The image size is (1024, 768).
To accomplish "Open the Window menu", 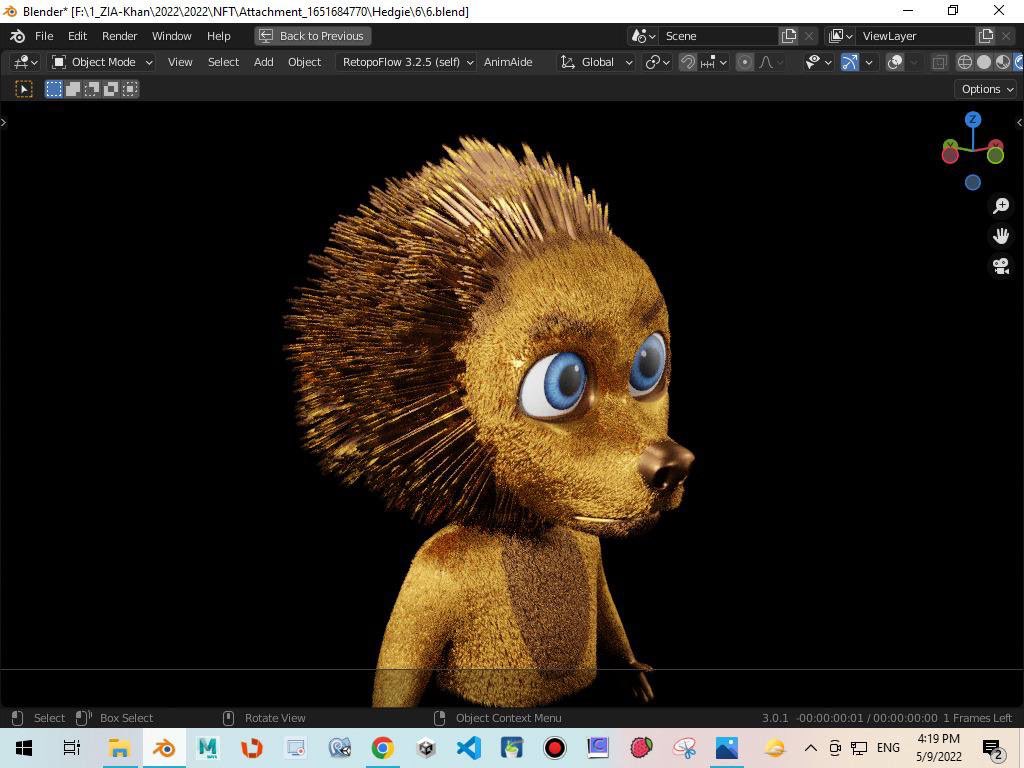I will (x=172, y=36).
